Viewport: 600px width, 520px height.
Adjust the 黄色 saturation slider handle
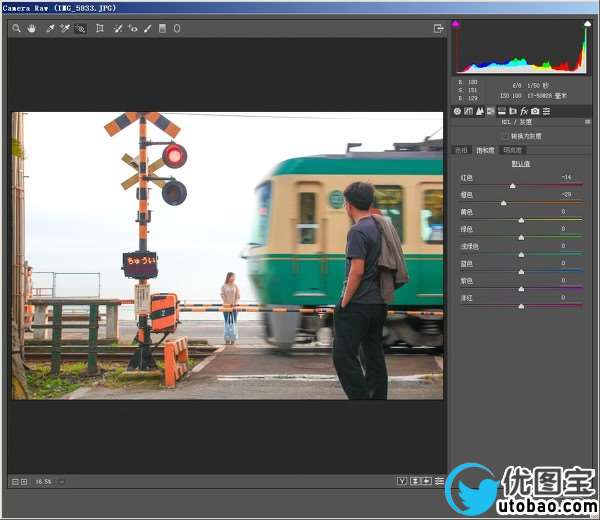(521, 220)
